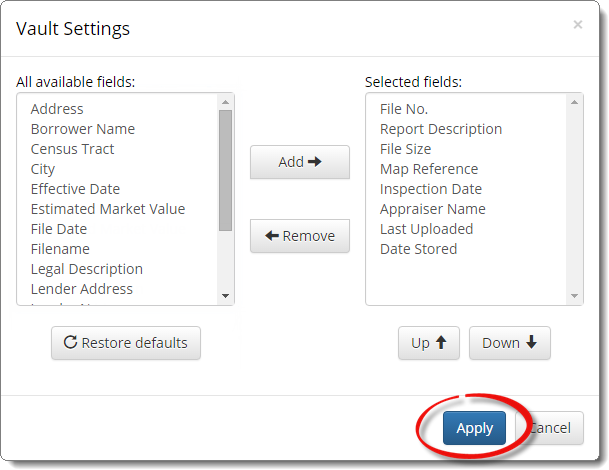609x470 pixels.
Task: Click selected fields scrollbar down arrow
Action: tap(574, 296)
